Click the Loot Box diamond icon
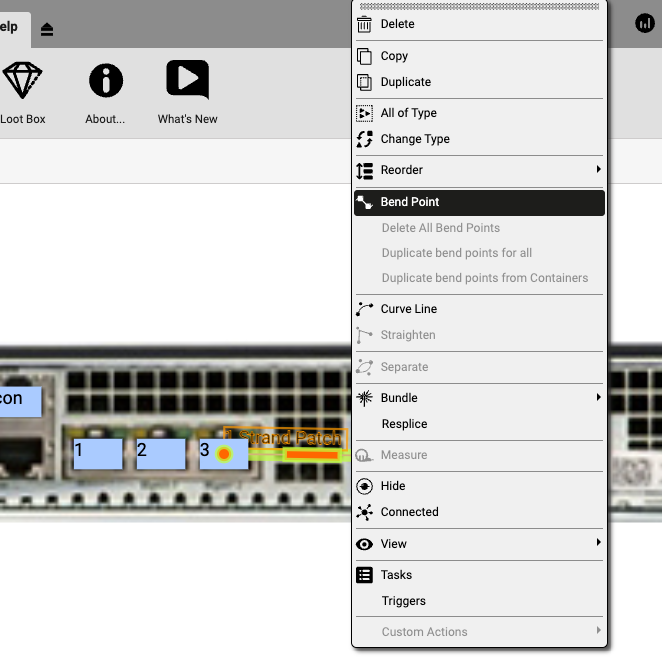 click(22, 80)
